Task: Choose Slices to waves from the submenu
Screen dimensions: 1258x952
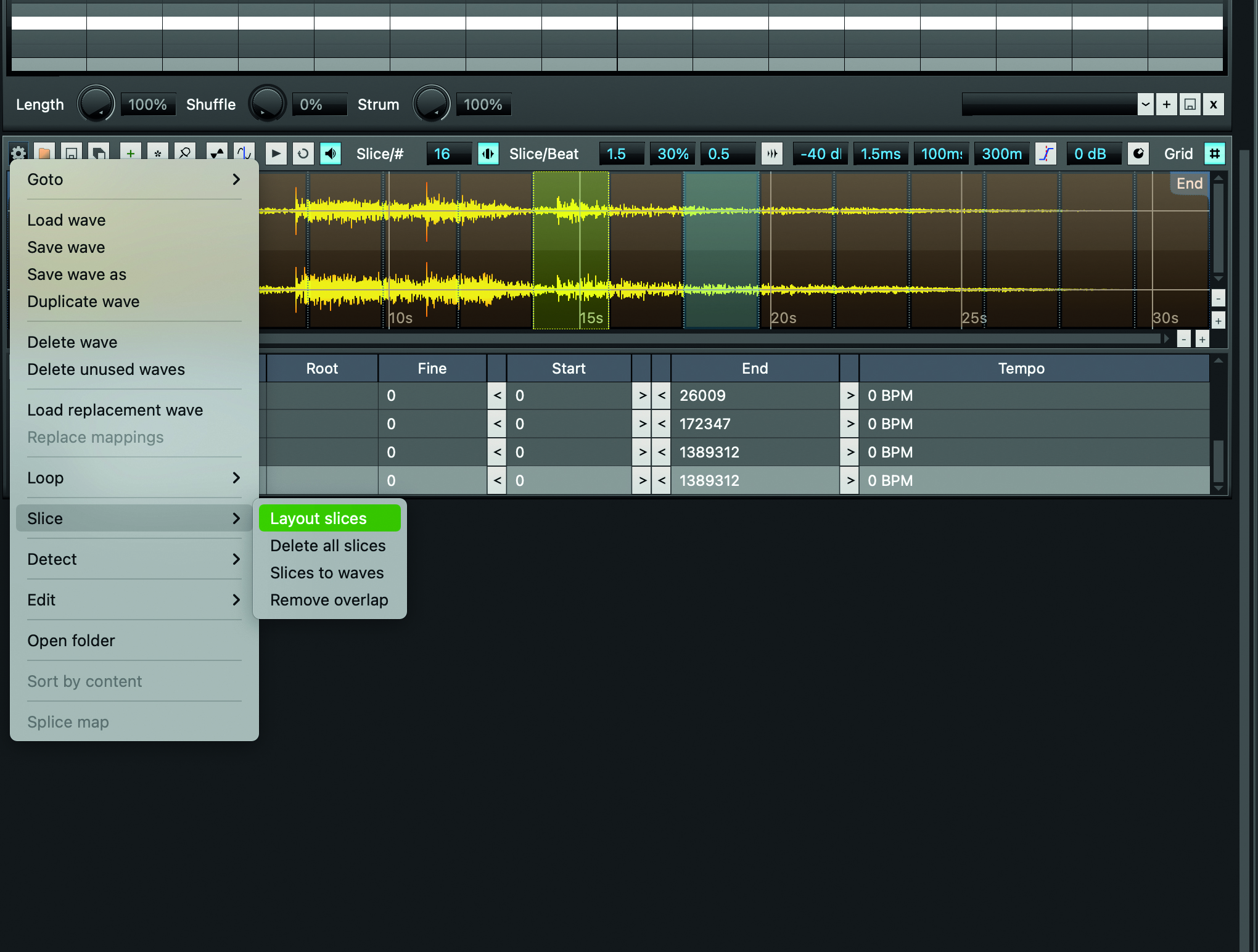Action: [x=327, y=573]
